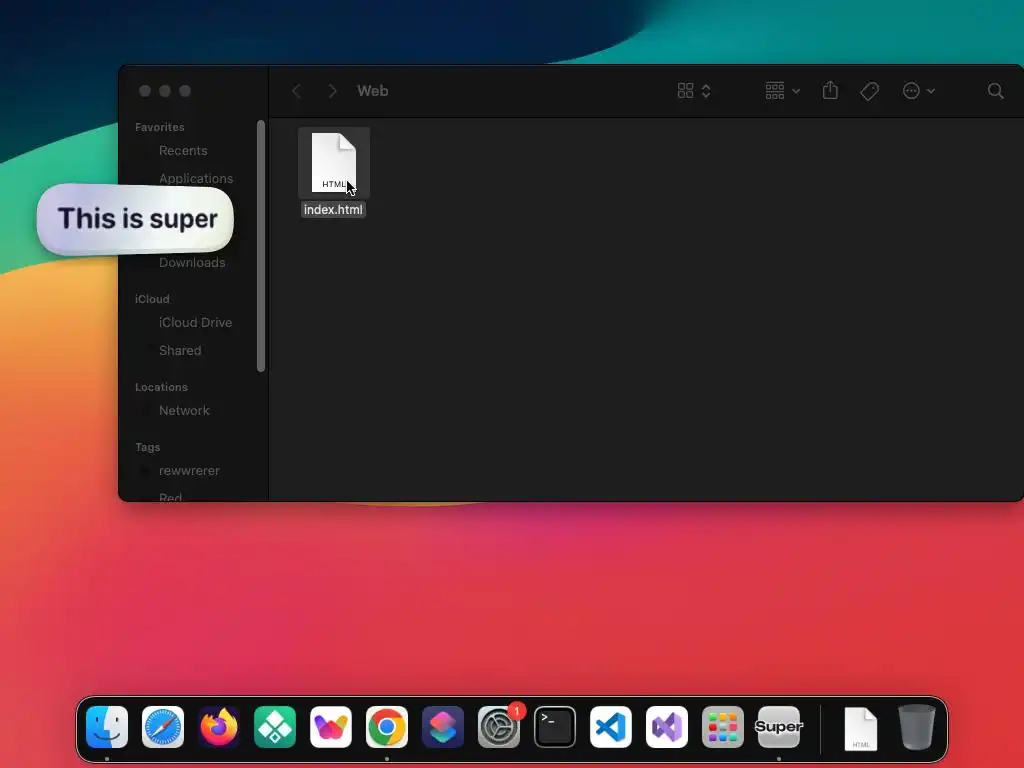This screenshot has height=768, width=1024.
Task: Click the Tags section header
Action: click(148, 447)
